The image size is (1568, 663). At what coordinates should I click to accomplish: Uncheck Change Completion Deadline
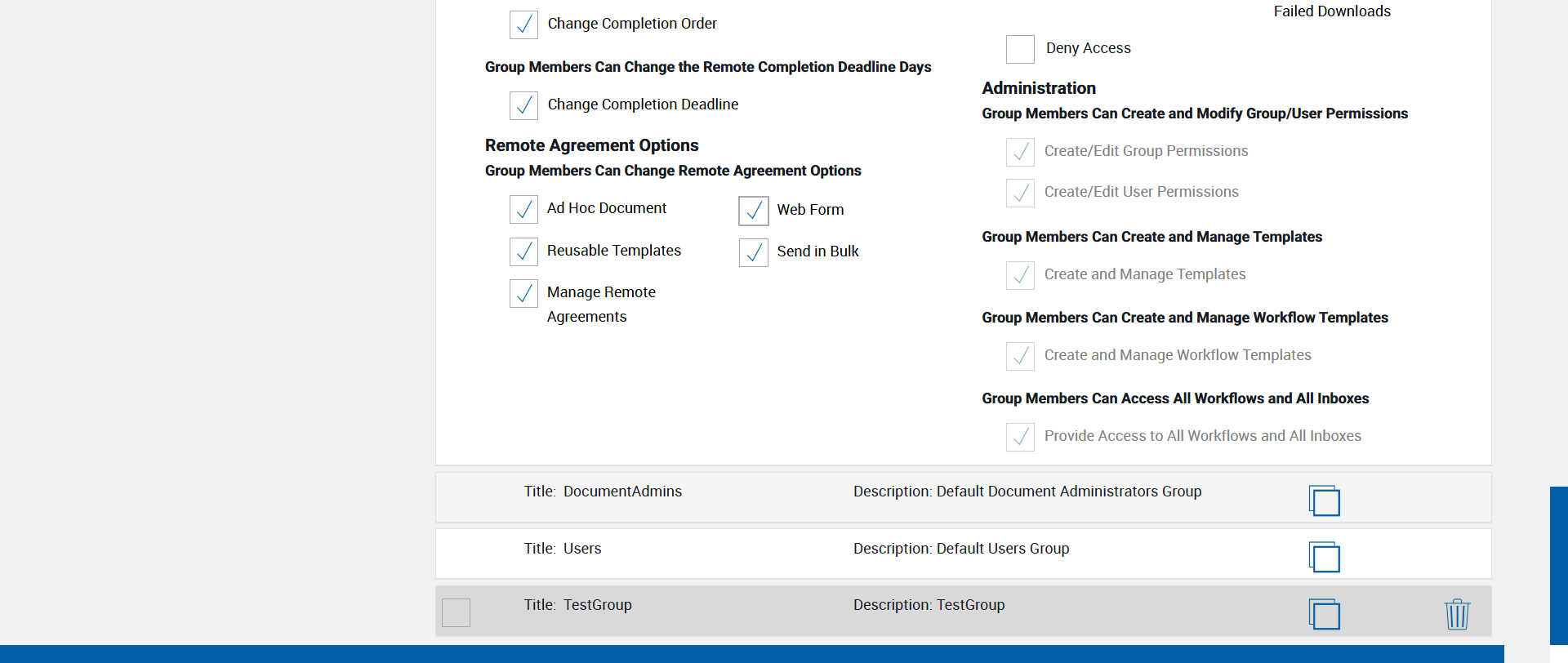523,105
